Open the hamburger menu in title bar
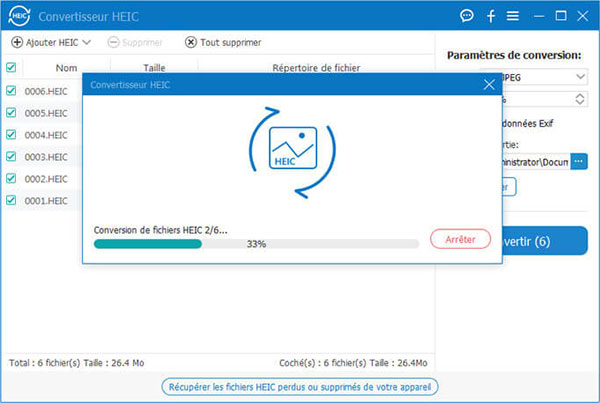The width and height of the screenshot is (600, 403). click(x=513, y=16)
